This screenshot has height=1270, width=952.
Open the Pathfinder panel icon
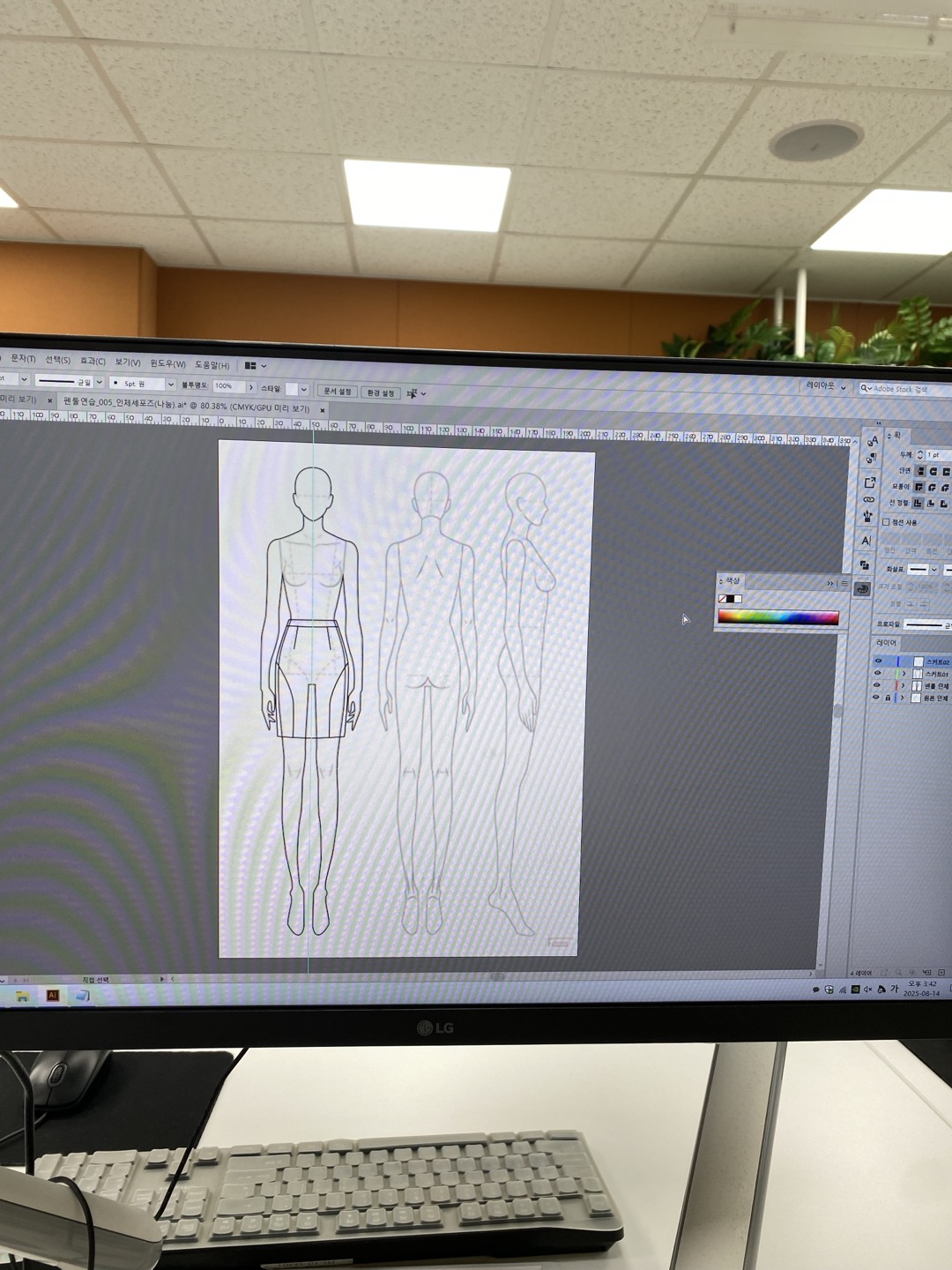(x=865, y=565)
